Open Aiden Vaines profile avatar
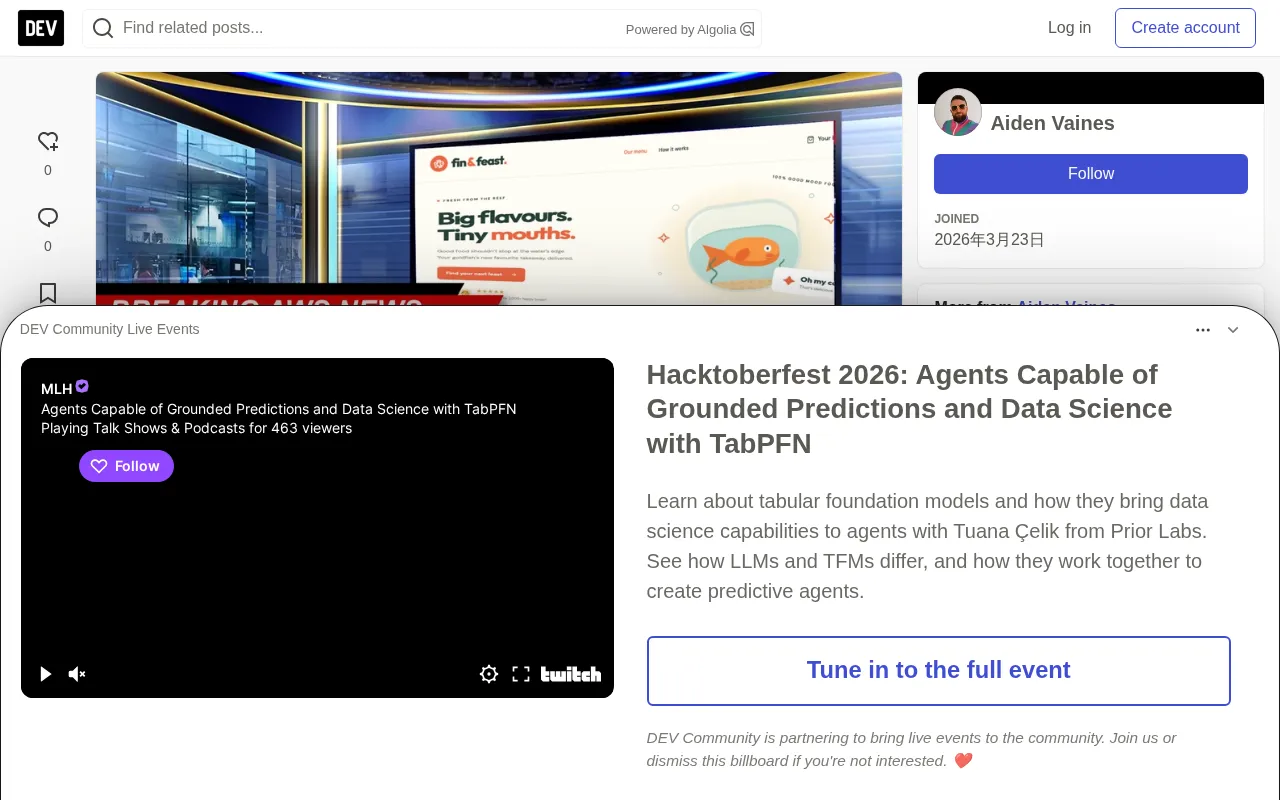Image resolution: width=1280 pixels, height=800 pixels. pyautogui.click(x=958, y=112)
